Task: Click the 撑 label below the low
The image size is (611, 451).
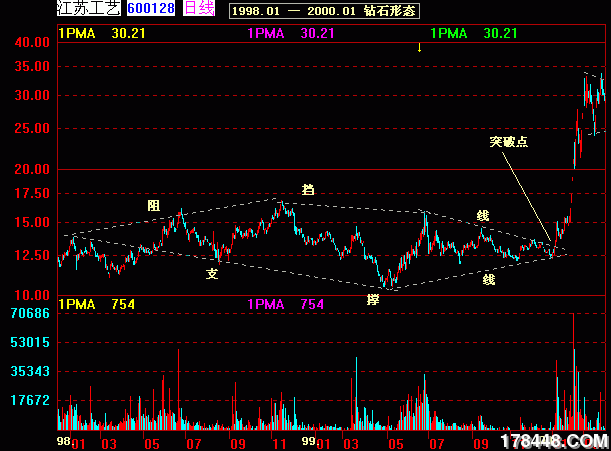Action: coord(373,299)
